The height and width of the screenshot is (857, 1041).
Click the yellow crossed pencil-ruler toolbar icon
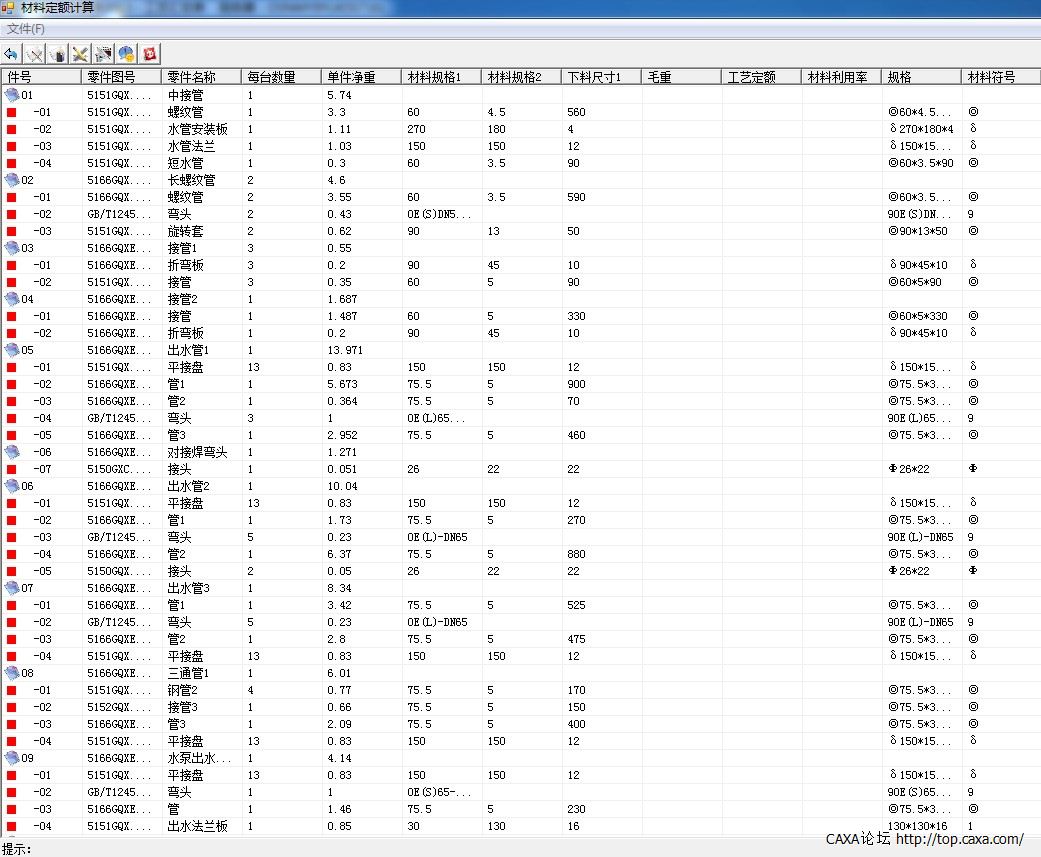tap(80, 54)
